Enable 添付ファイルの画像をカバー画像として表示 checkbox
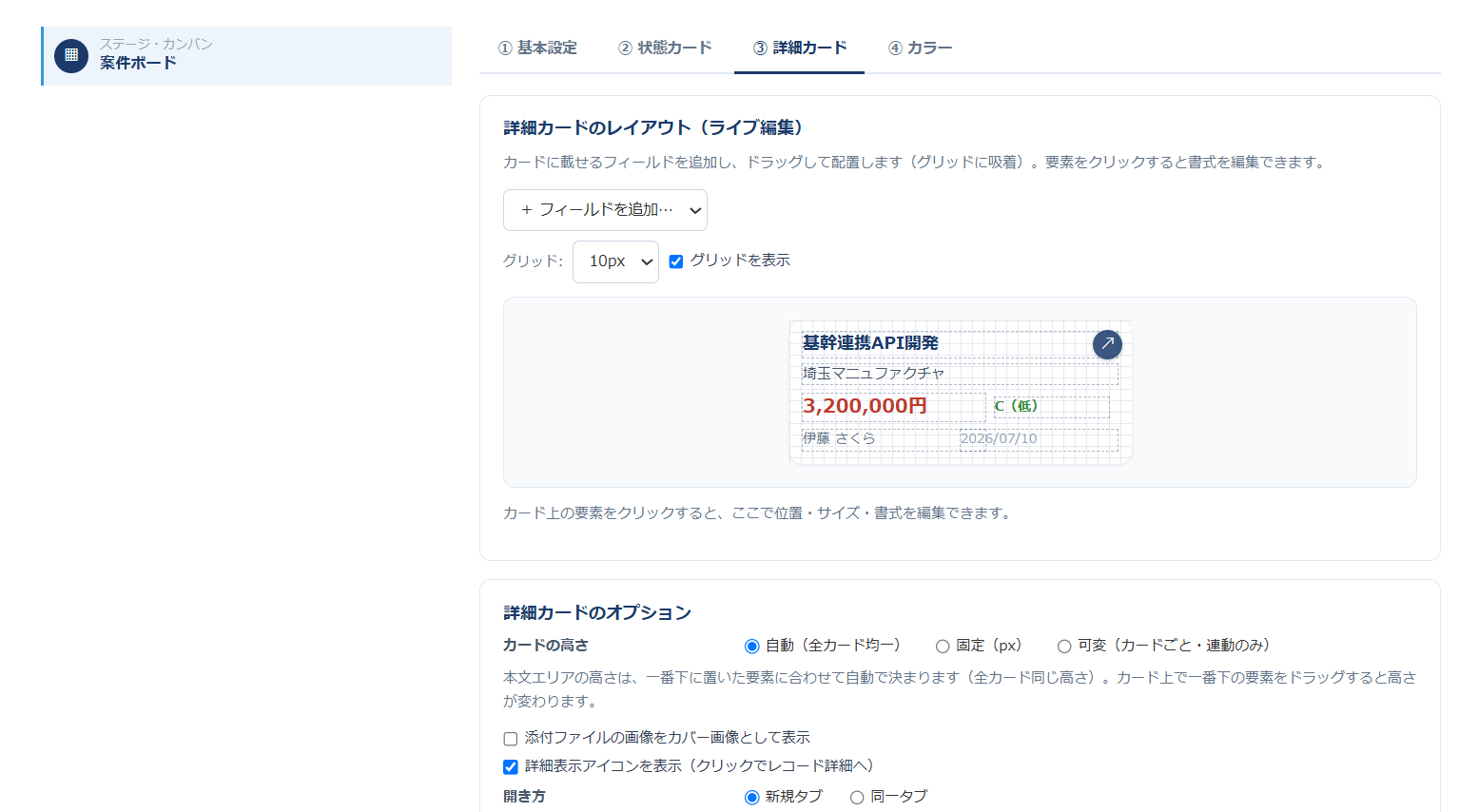1459x812 pixels. tap(511, 739)
